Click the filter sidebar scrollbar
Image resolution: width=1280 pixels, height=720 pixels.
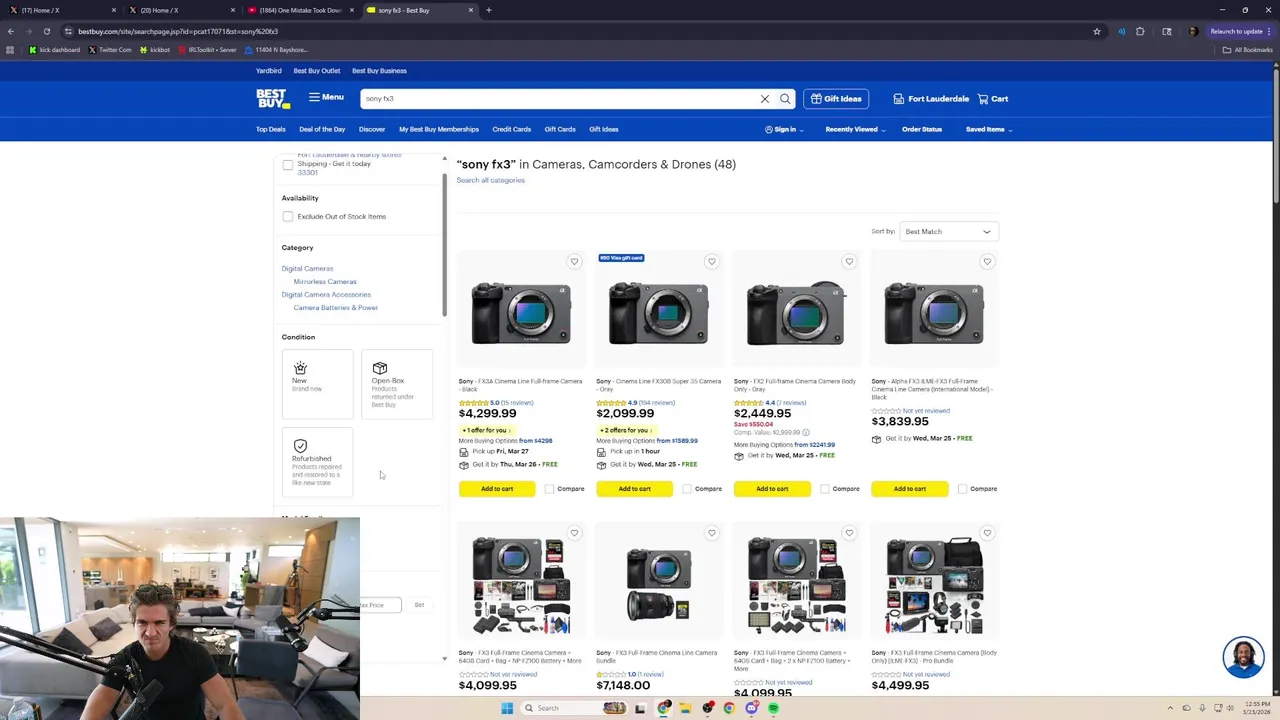coord(444,245)
